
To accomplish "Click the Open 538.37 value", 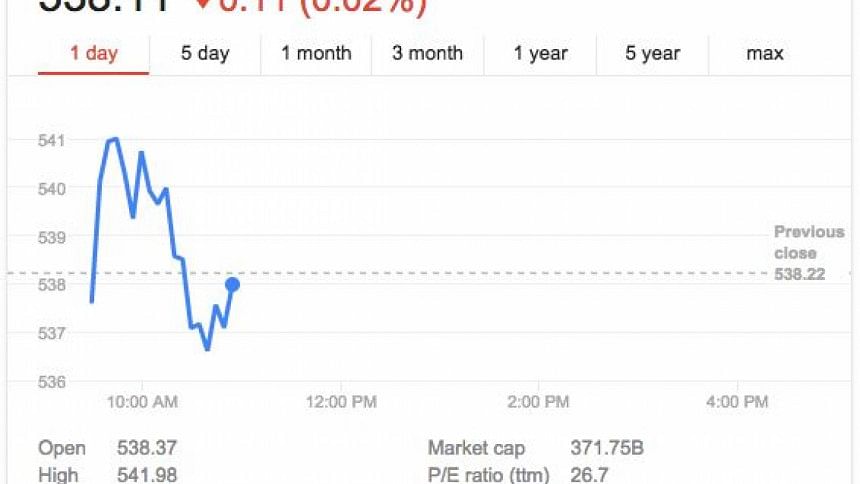I will pyautogui.click(x=146, y=448).
